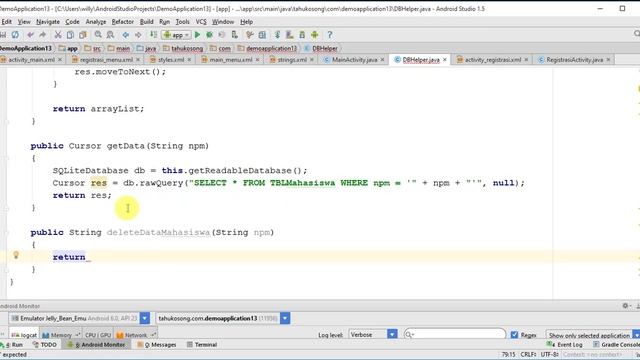Click the Synchronize refresh icon in toolbar
Image resolution: width=640 pixels, height=360 pixels.
pos(15,35)
